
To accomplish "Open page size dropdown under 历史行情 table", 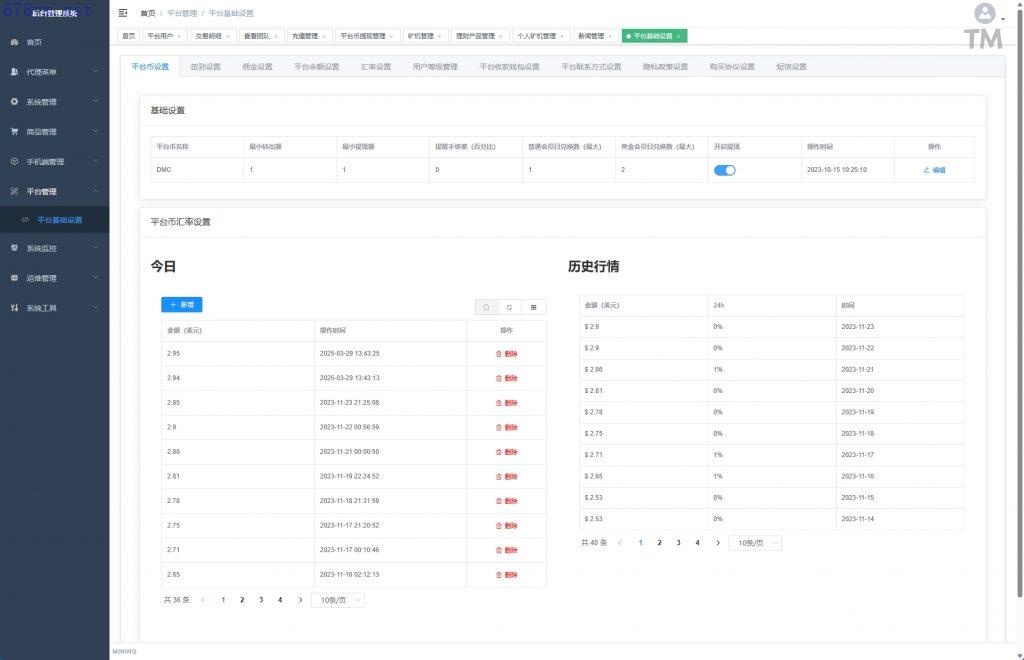I will pyautogui.click(x=754, y=543).
